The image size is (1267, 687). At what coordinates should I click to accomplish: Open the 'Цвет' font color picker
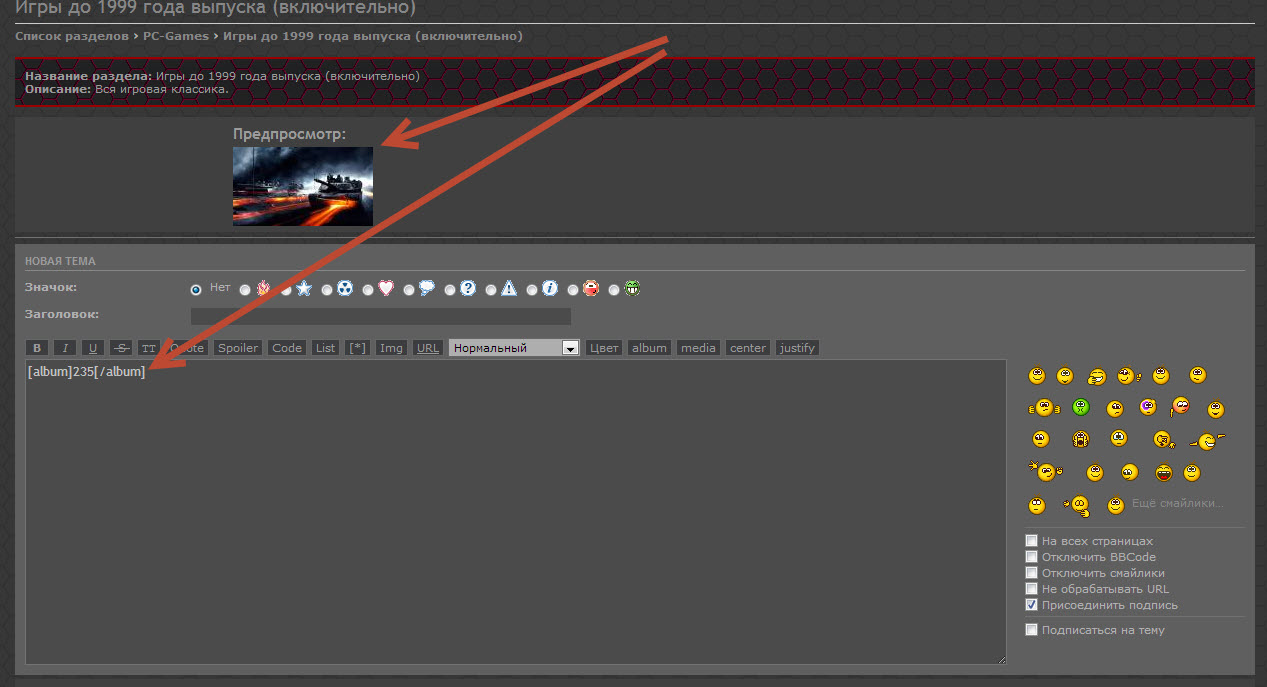click(x=604, y=348)
